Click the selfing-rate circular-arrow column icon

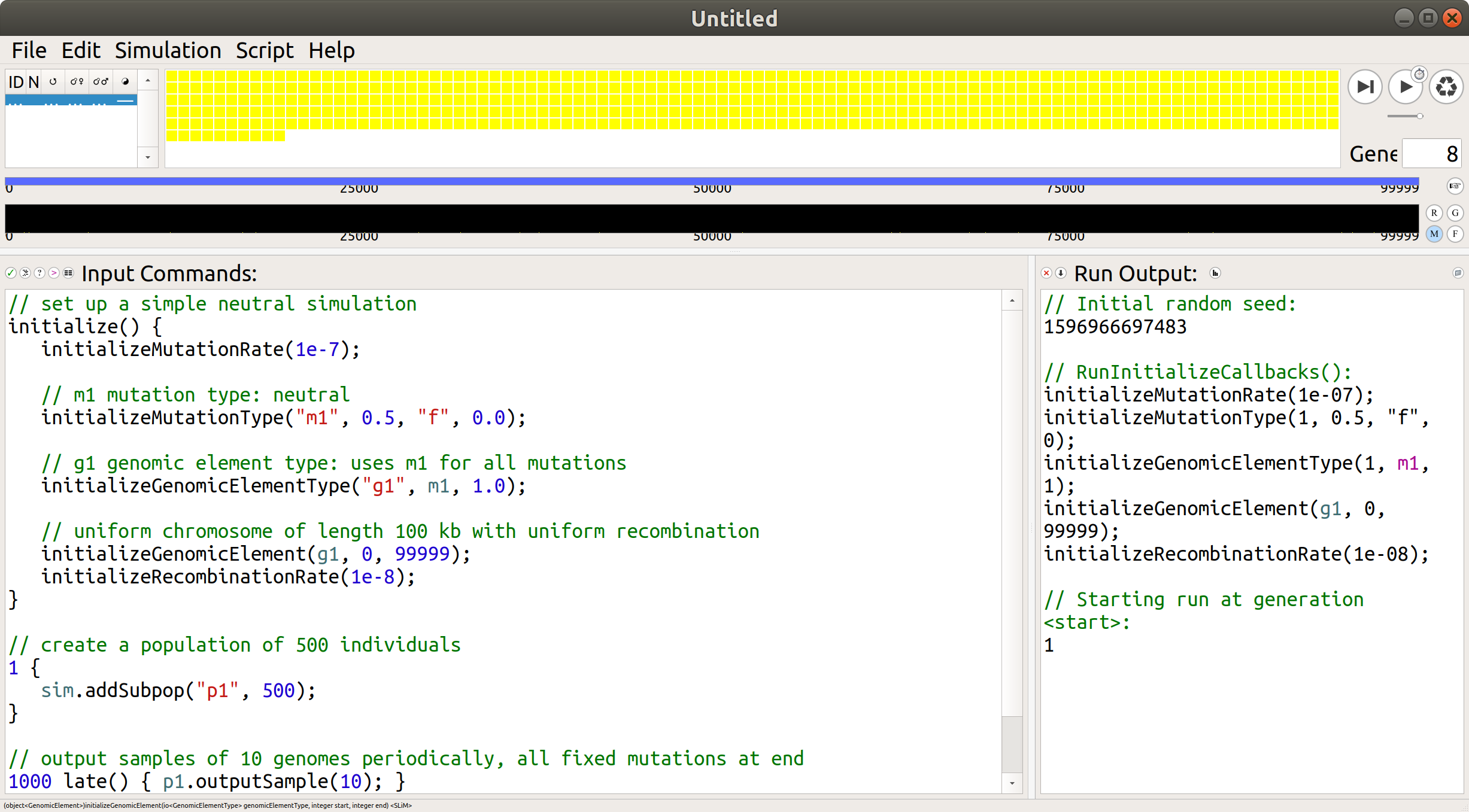[x=53, y=81]
